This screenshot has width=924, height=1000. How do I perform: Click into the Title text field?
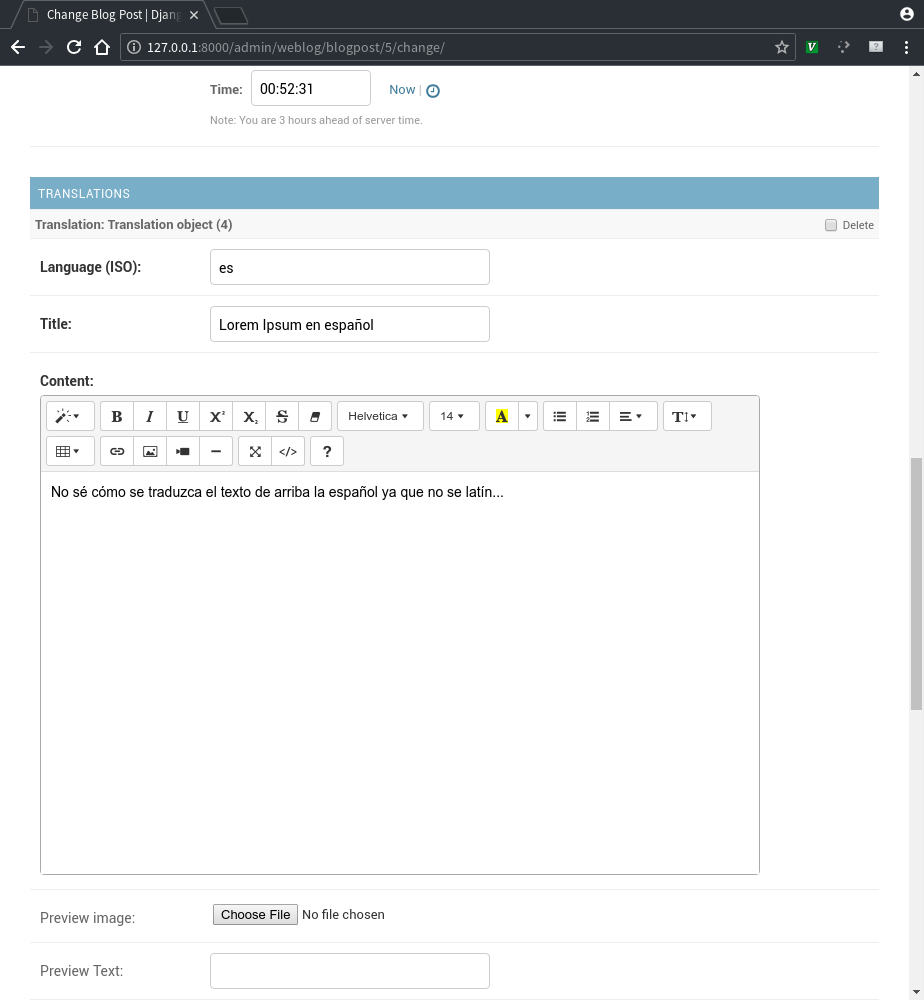349,324
